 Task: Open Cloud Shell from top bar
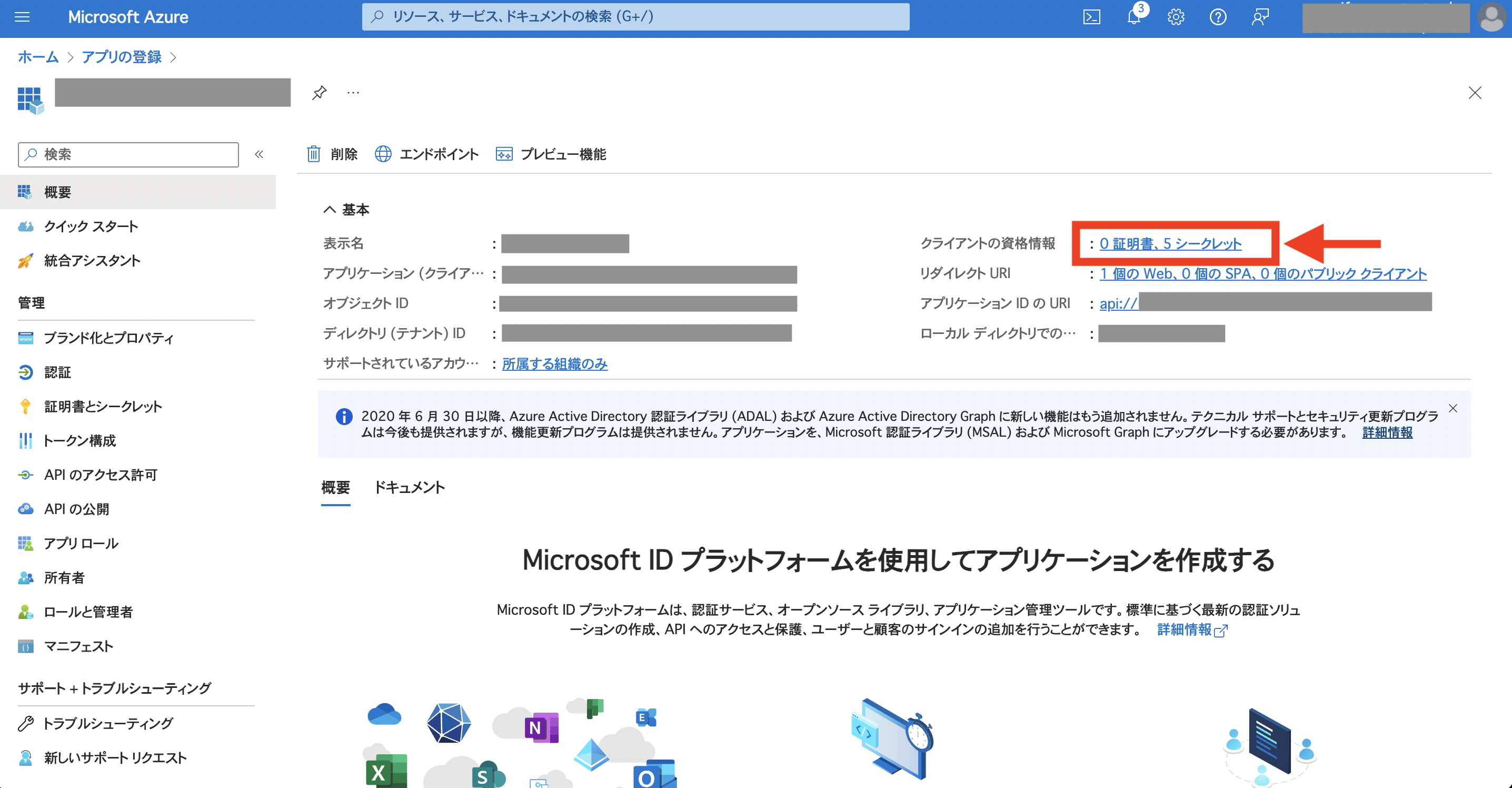pos(1091,17)
